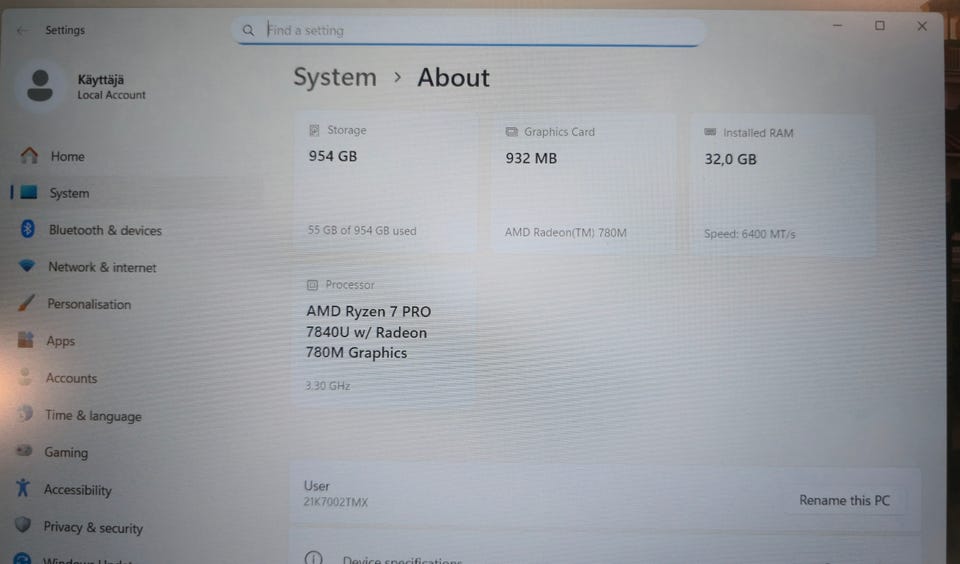Click System in the breadcrumb
This screenshot has width=960, height=564.
click(335, 78)
